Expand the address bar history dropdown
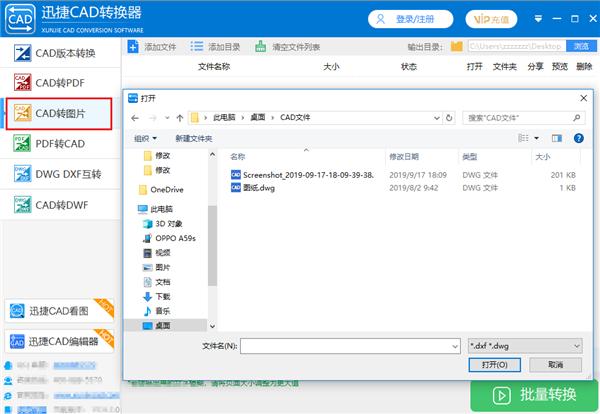The image size is (600, 414). 437,118
